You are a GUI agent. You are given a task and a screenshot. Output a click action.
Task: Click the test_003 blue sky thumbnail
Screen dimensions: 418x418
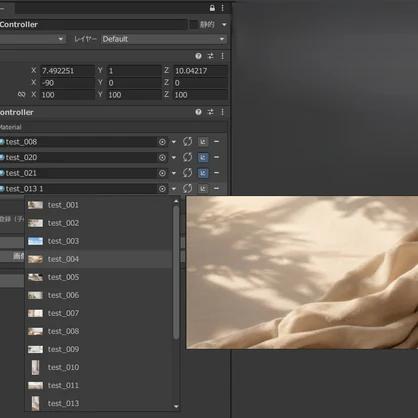[35, 241]
